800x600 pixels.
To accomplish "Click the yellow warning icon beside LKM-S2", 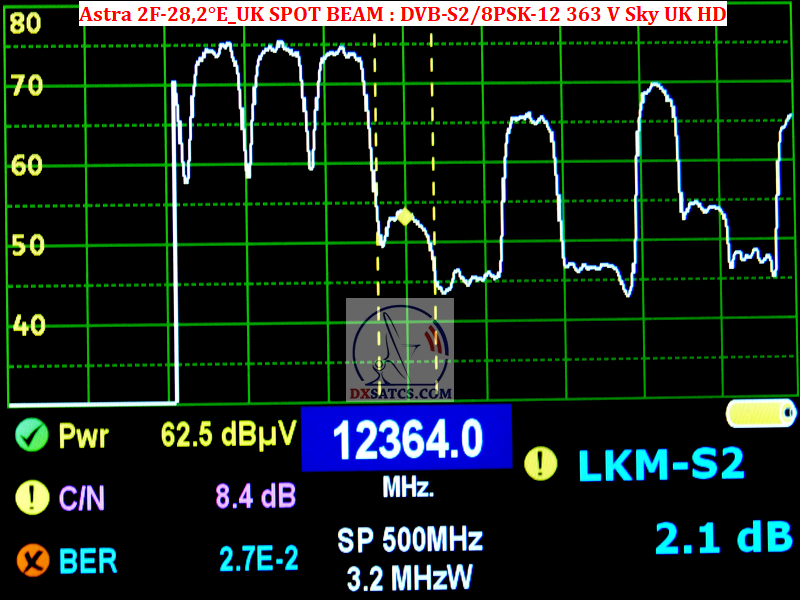I will (x=541, y=462).
